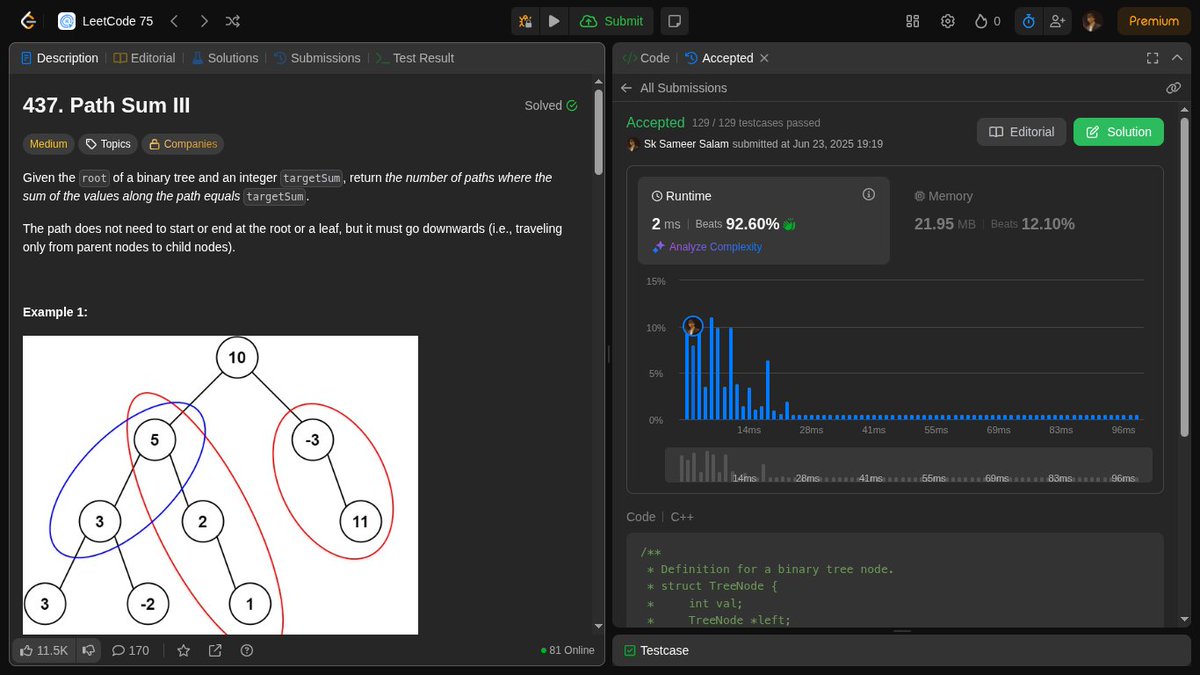The image size is (1200, 675).
Task: Click the runtime distribution range slider
Action: (x=909, y=465)
